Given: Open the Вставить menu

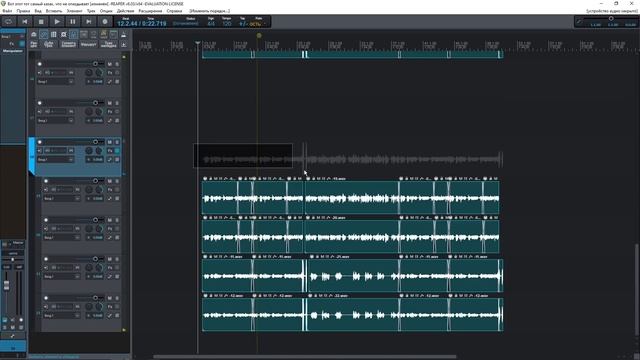Looking at the screenshot, I should coord(54,11).
